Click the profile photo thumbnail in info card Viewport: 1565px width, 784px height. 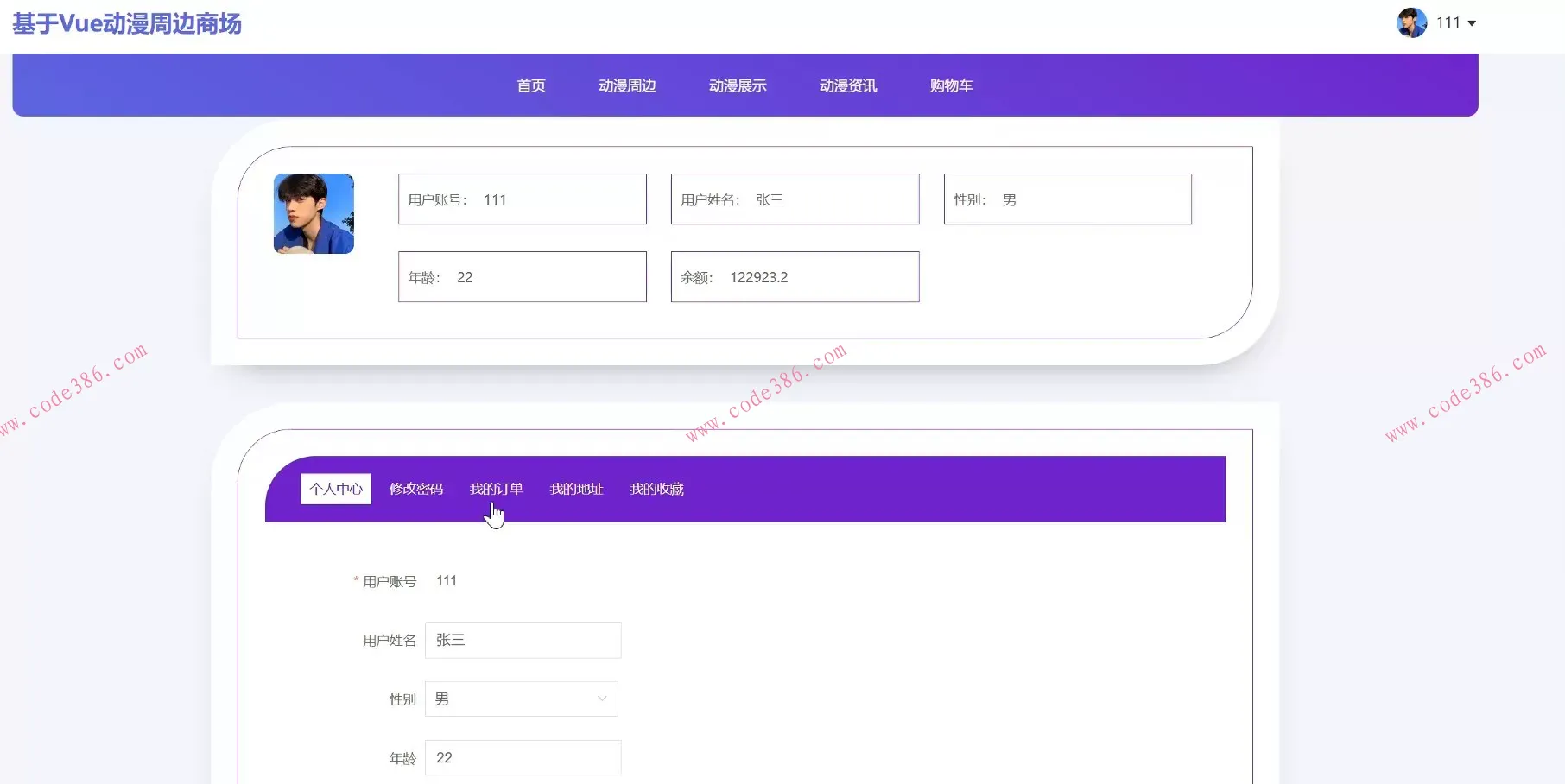pyautogui.click(x=313, y=213)
